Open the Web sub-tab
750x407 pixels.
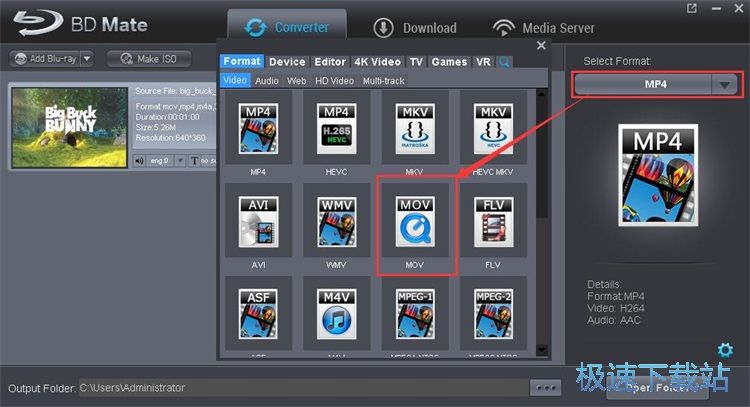(297, 81)
